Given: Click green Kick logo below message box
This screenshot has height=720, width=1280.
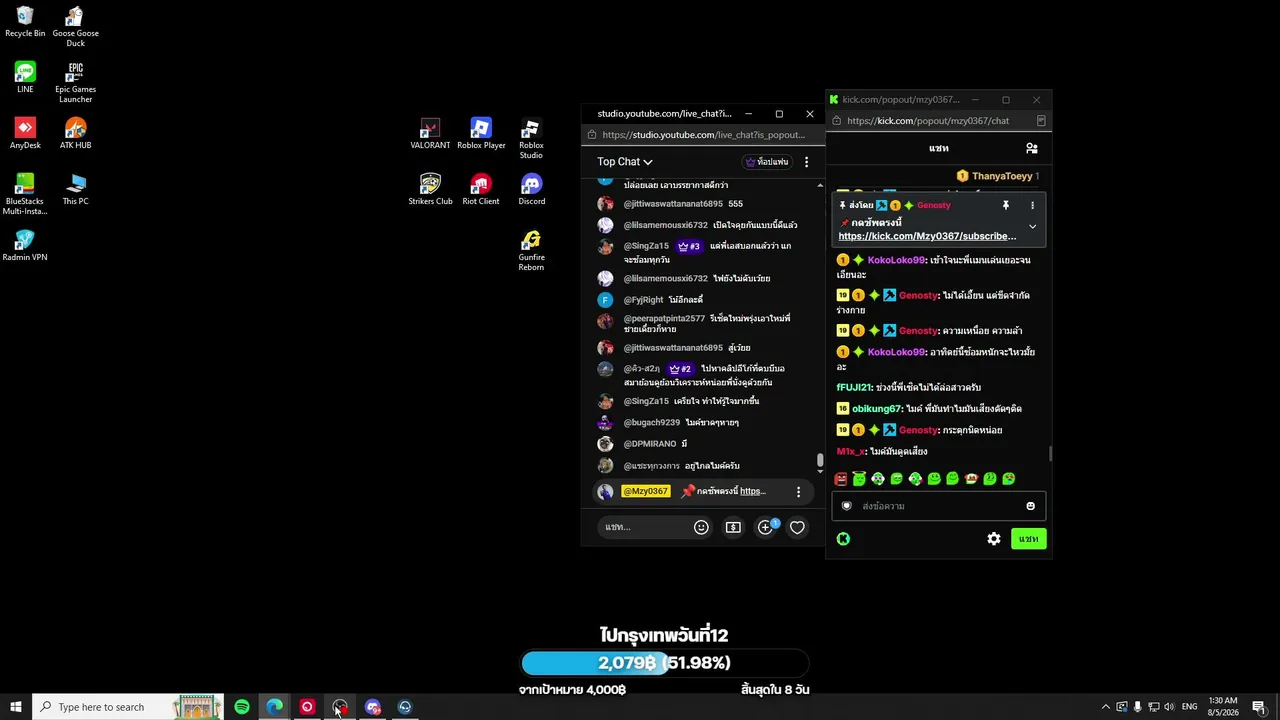Looking at the screenshot, I should (843, 539).
